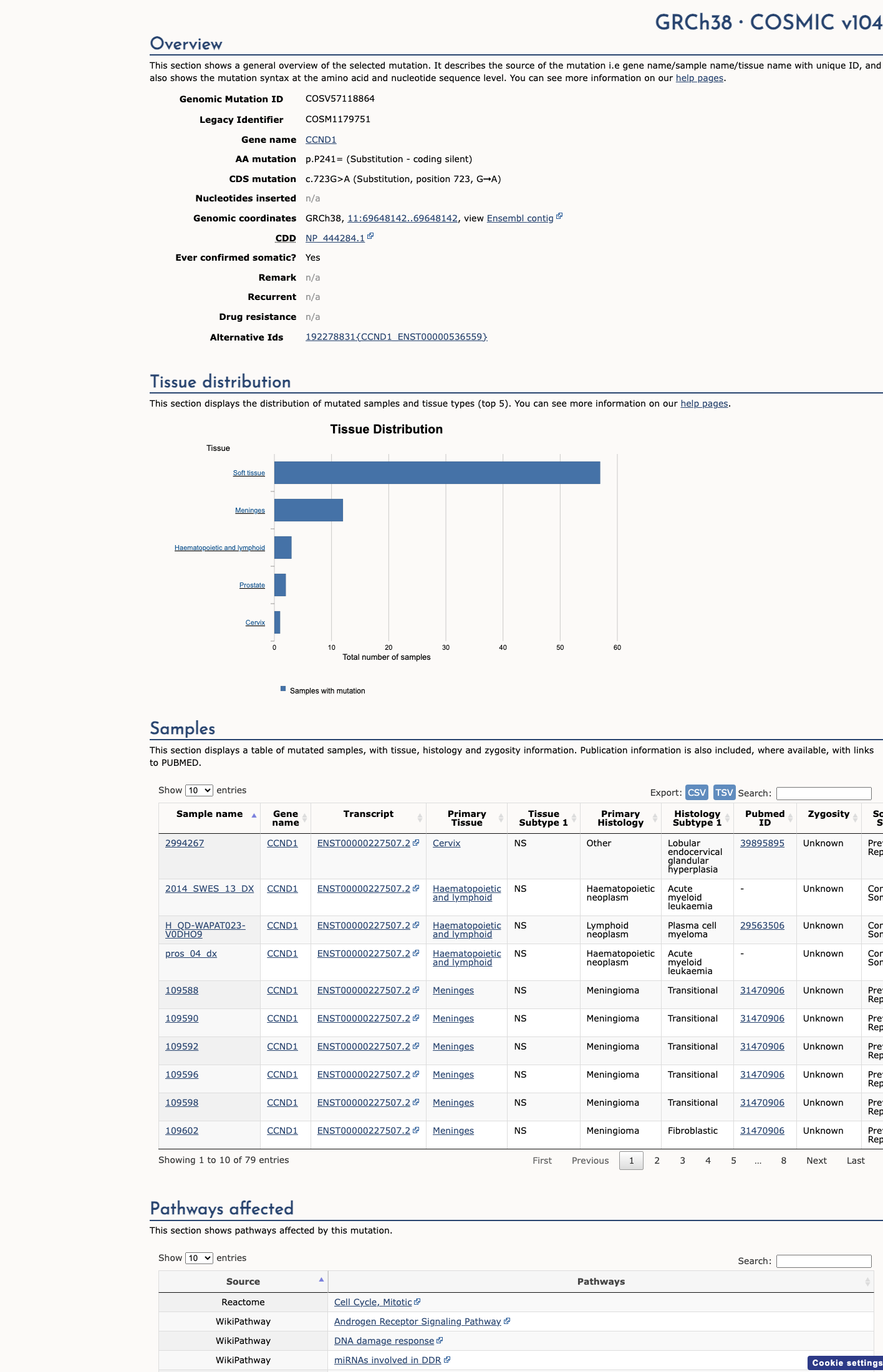Open Pubmed ID 39895895 link
The width and height of the screenshot is (883, 1372).
762,843
